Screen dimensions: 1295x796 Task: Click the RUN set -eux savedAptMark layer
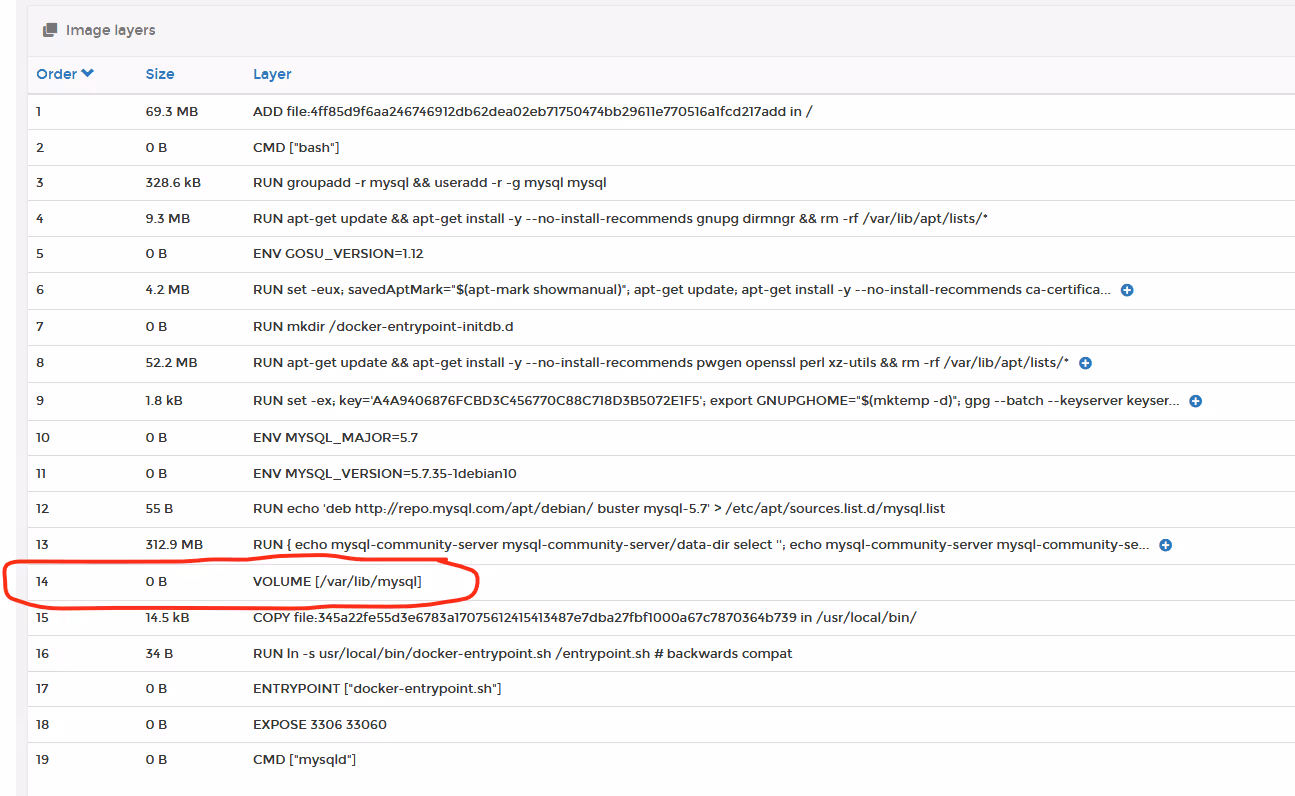pyautogui.click(x=682, y=290)
